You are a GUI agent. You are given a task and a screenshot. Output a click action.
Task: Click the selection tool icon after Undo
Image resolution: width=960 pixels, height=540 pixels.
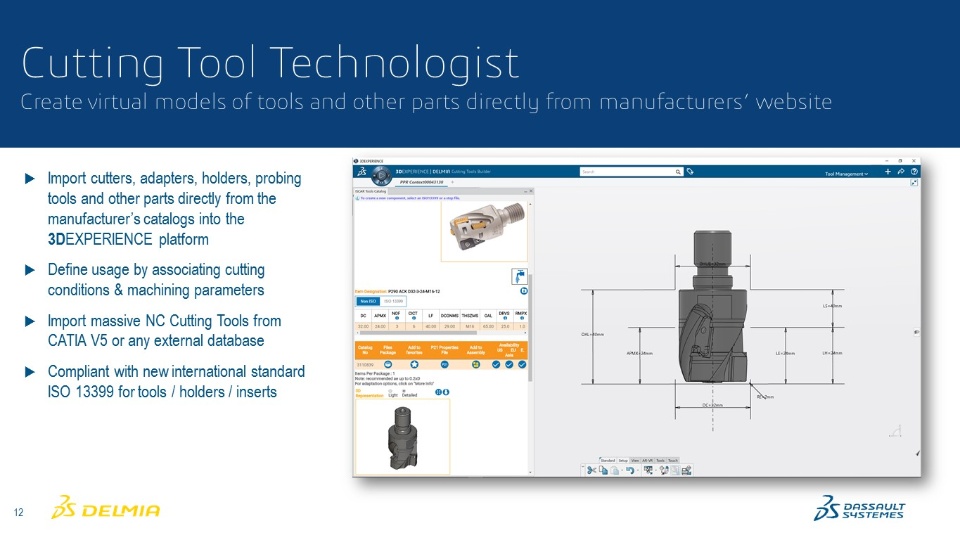pyautogui.click(x=648, y=470)
